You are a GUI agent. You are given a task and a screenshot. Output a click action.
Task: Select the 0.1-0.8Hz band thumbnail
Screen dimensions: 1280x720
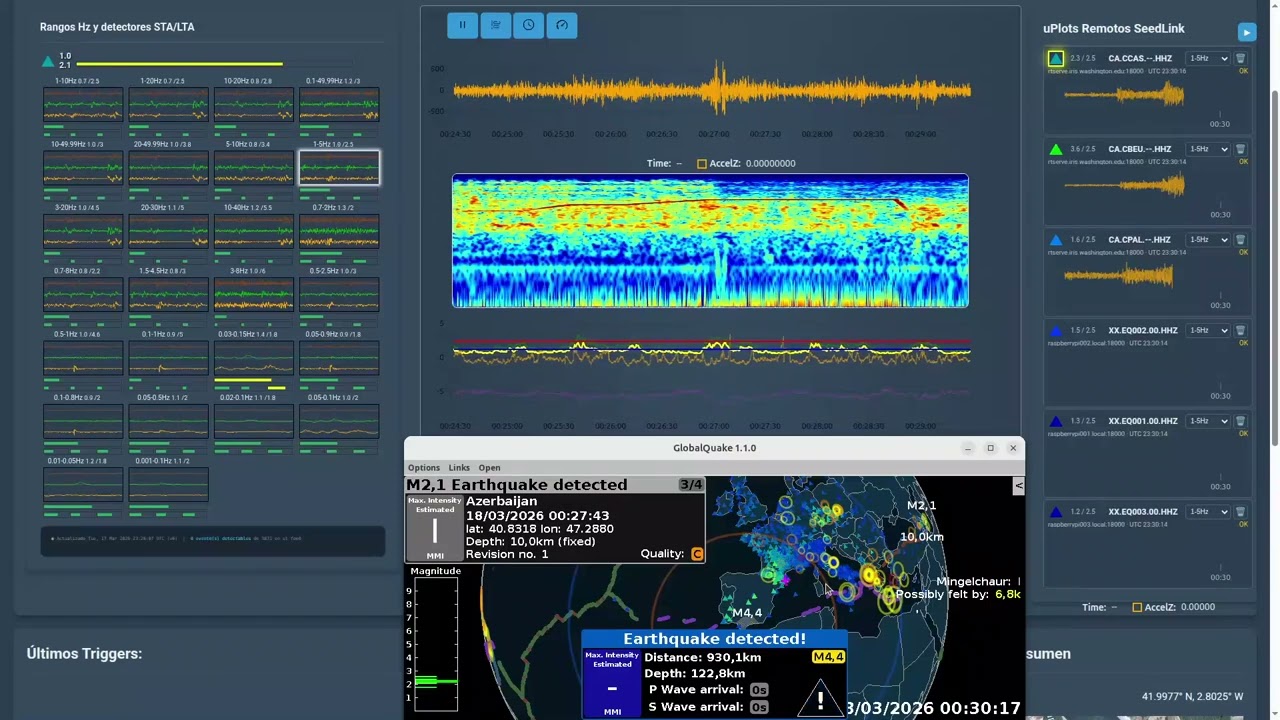tap(83, 421)
